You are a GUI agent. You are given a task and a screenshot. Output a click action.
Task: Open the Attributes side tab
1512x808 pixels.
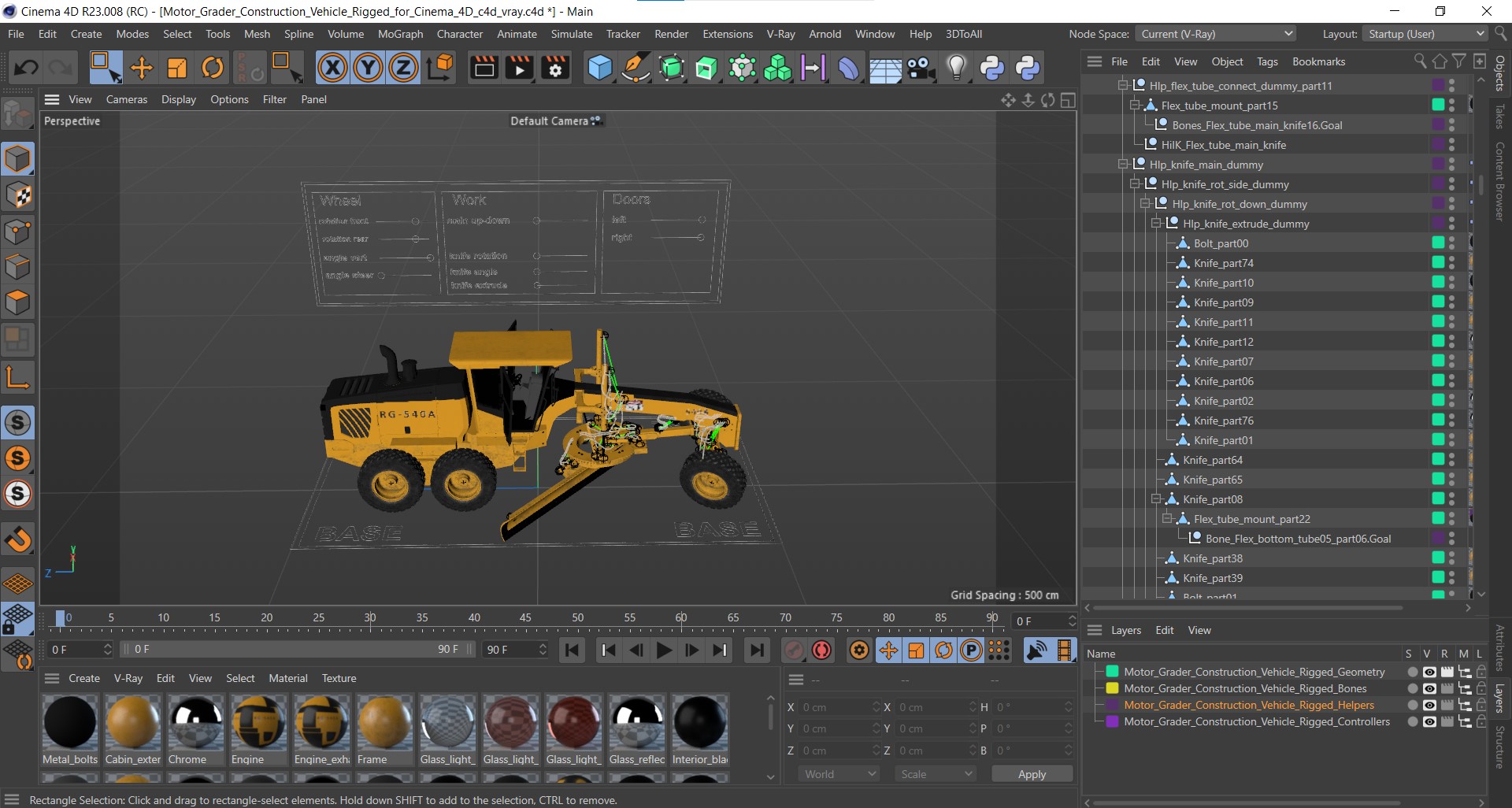(x=1500, y=647)
